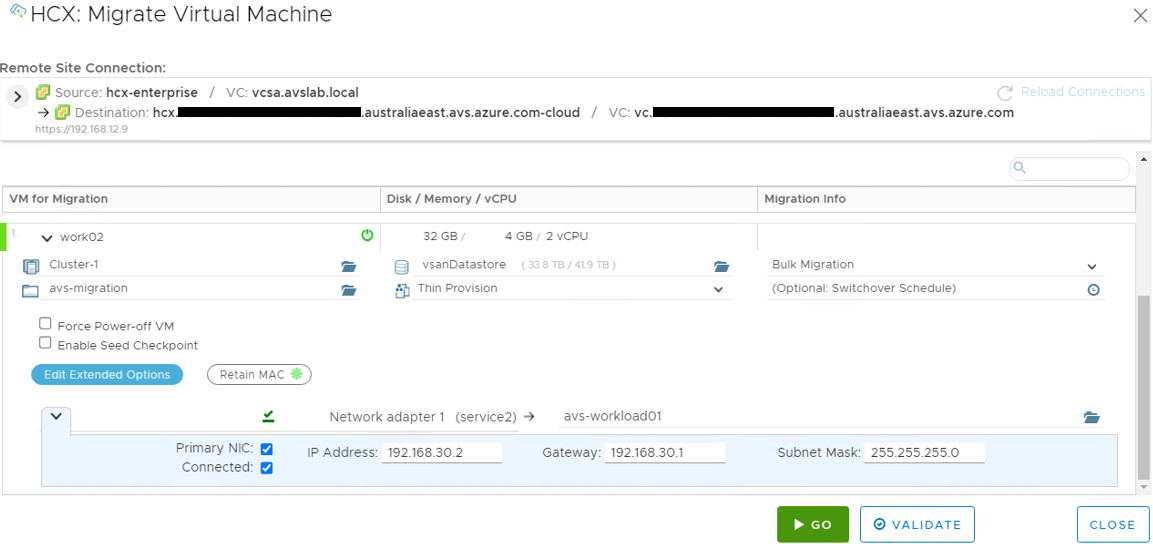
Task: Click the 2 vCPU value
Action: [567, 237]
